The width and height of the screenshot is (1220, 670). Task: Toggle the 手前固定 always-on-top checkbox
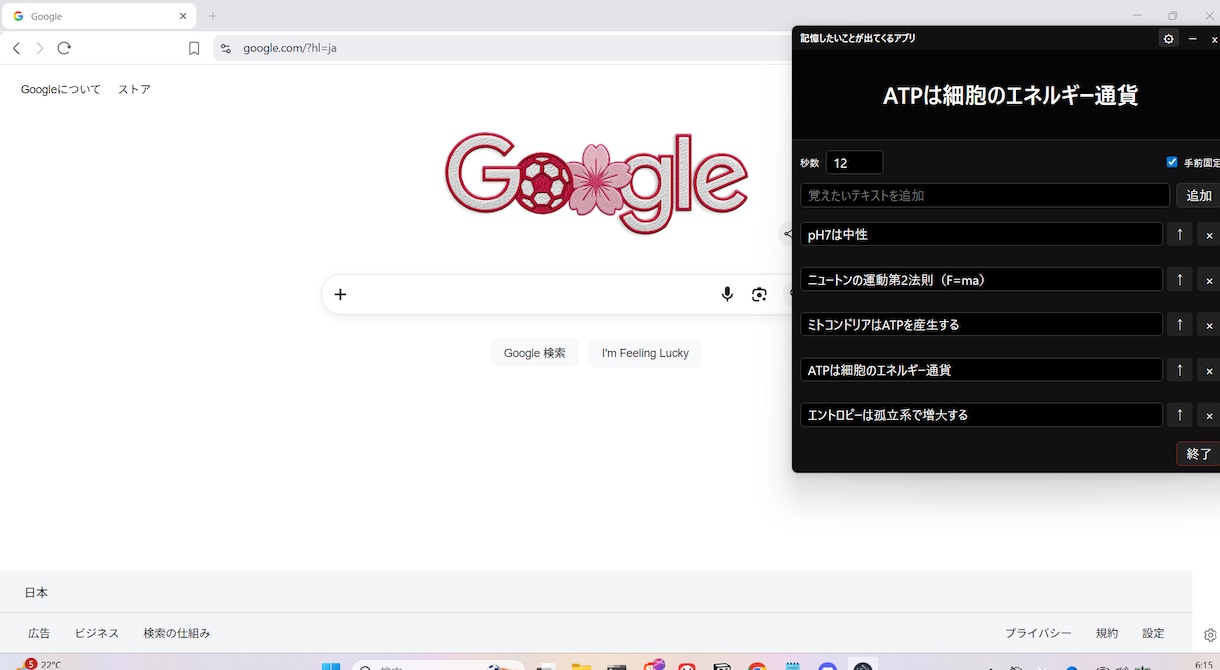(1172, 162)
